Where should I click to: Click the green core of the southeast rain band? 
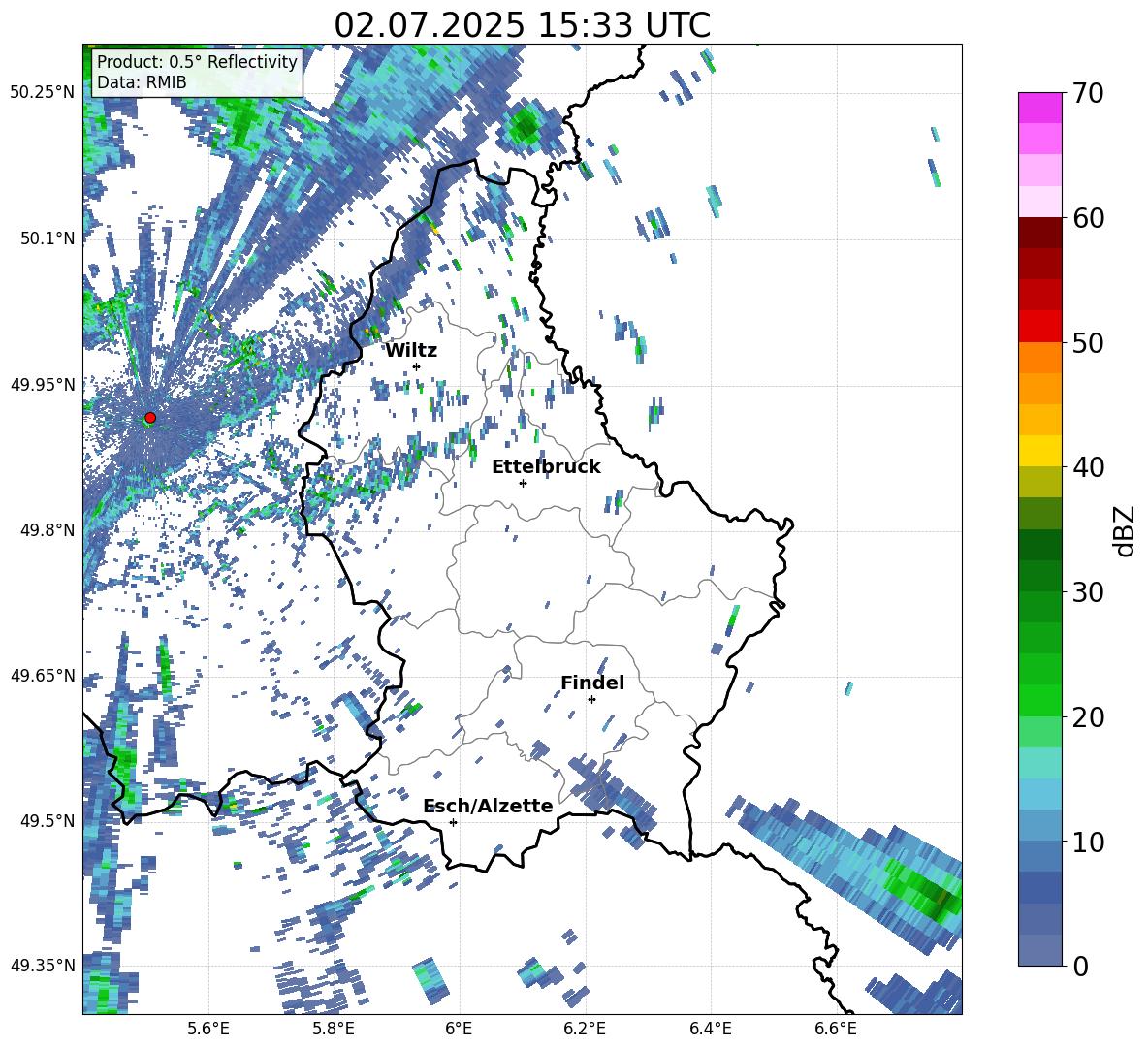(x=928, y=887)
